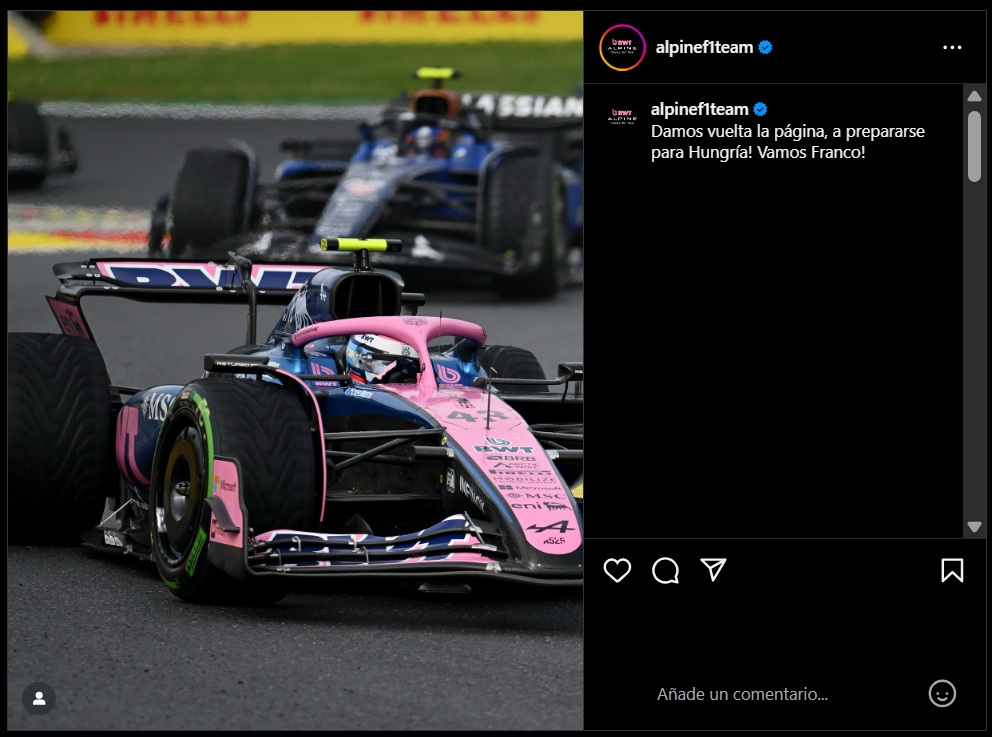The width and height of the screenshot is (992, 737).
Task: Click verified badge beside caption username
Action: click(x=760, y=109)
